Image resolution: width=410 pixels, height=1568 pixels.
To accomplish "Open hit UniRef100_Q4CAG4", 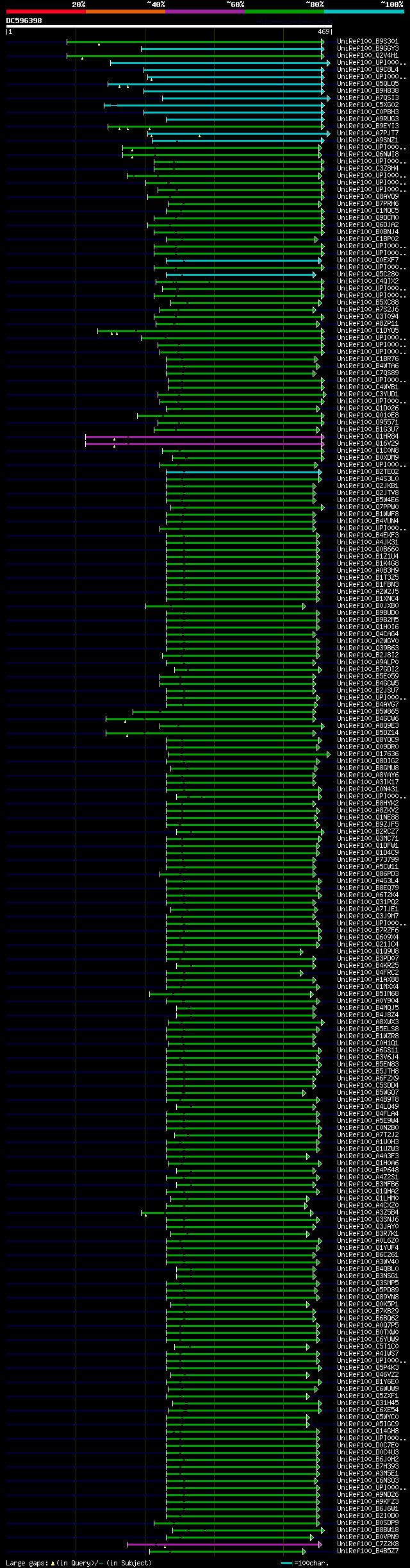I will [x=368, y=634].
